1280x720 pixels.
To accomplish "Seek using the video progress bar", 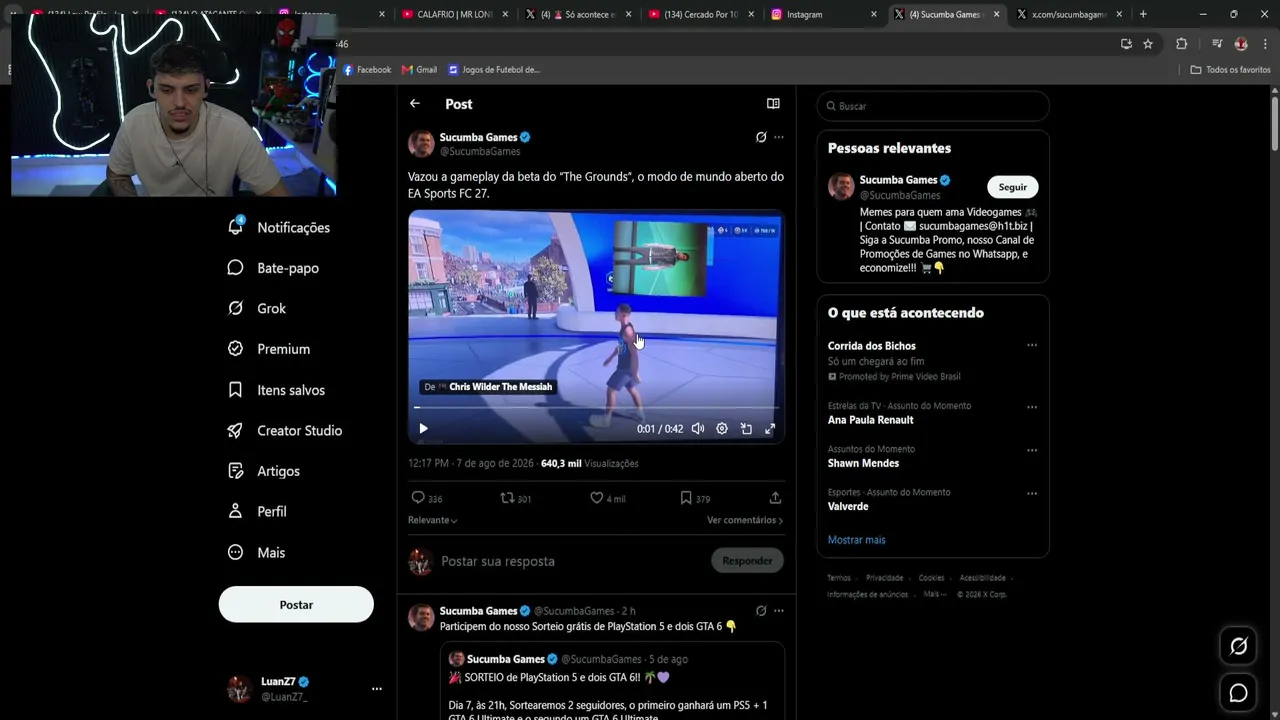I will click(x=596, y=408).
